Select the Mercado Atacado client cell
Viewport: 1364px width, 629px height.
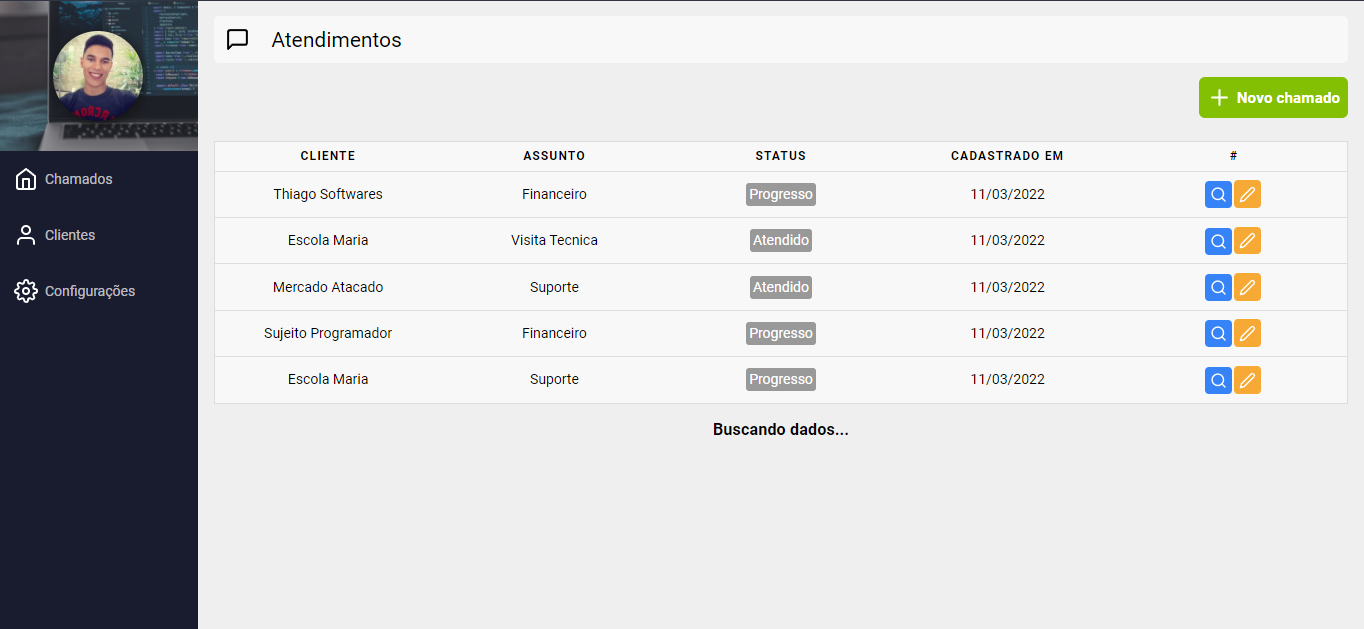pyautogui.click(x=328, y=287)
